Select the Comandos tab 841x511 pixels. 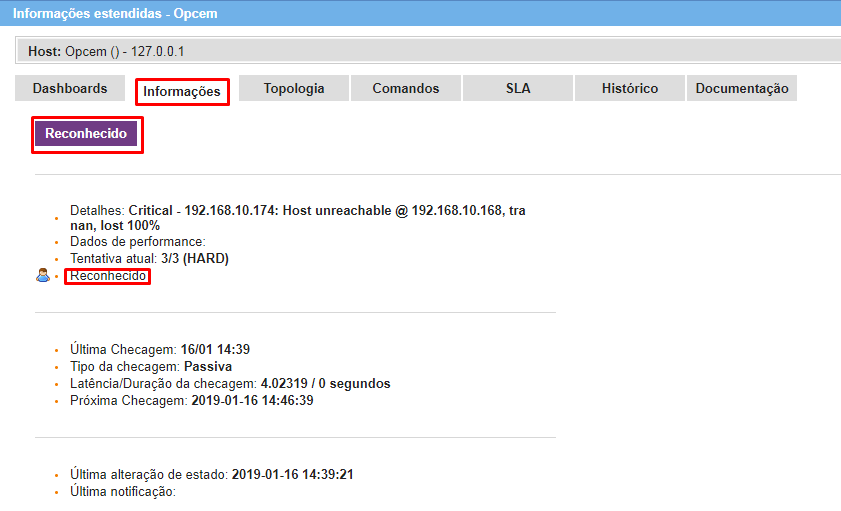point(406,89)
